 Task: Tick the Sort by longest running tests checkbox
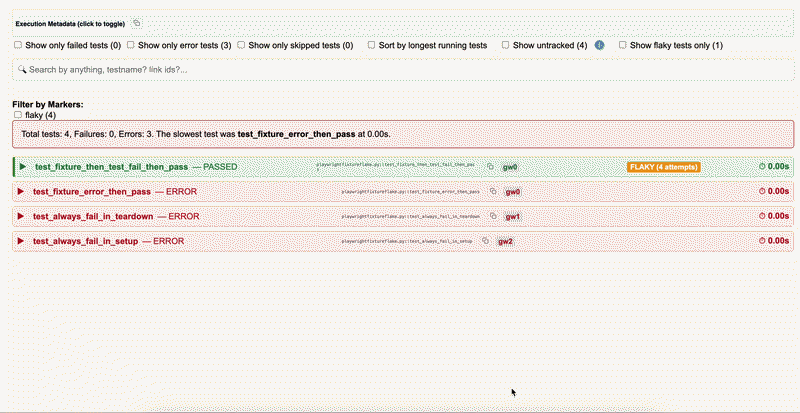point(372,45)
